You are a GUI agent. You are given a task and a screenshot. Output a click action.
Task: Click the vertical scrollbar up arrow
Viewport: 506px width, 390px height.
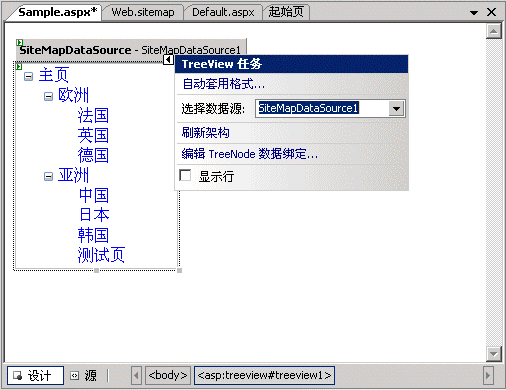tap(494, 32)
